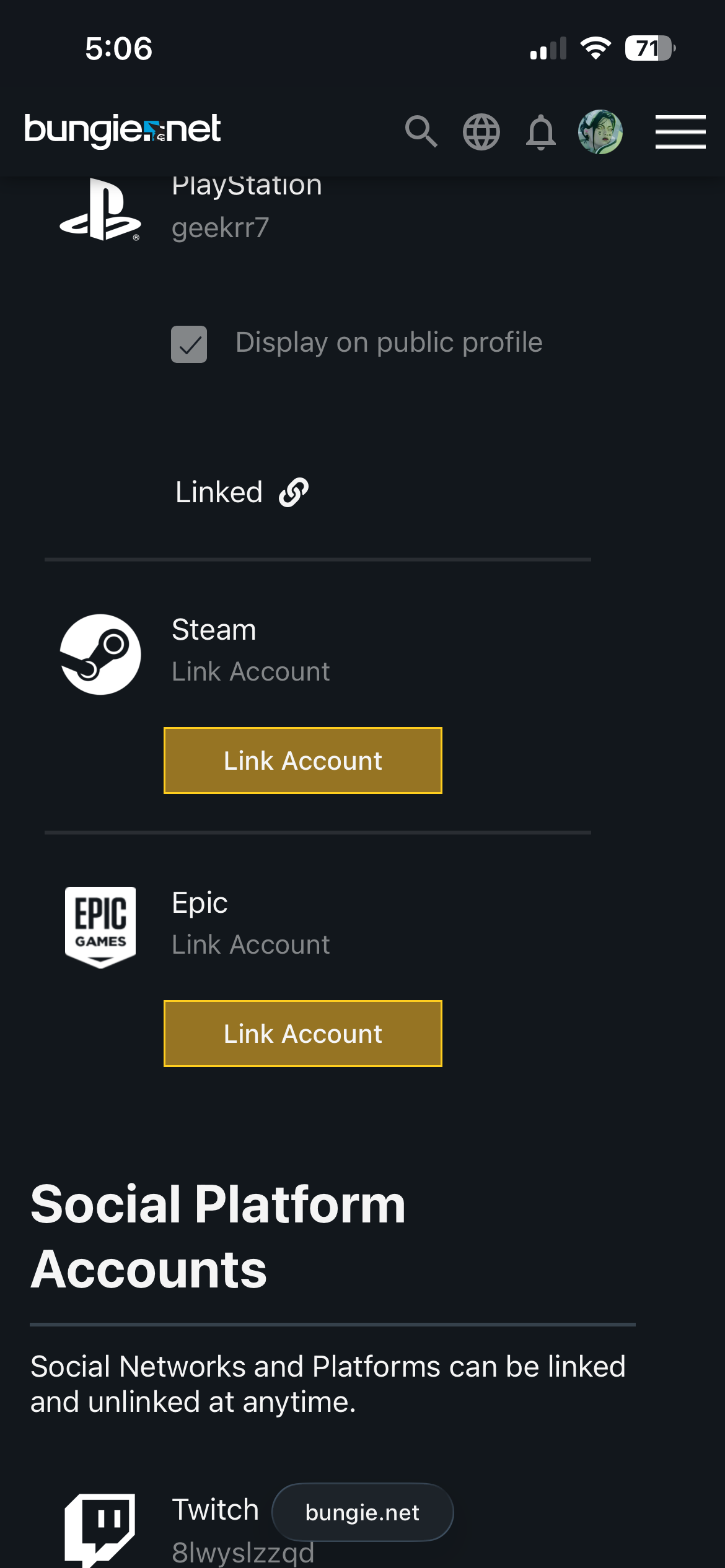Open the notifications bell
Viewport: 725px width, 1568px height.
pyautogui.click(x=540, y=132)
